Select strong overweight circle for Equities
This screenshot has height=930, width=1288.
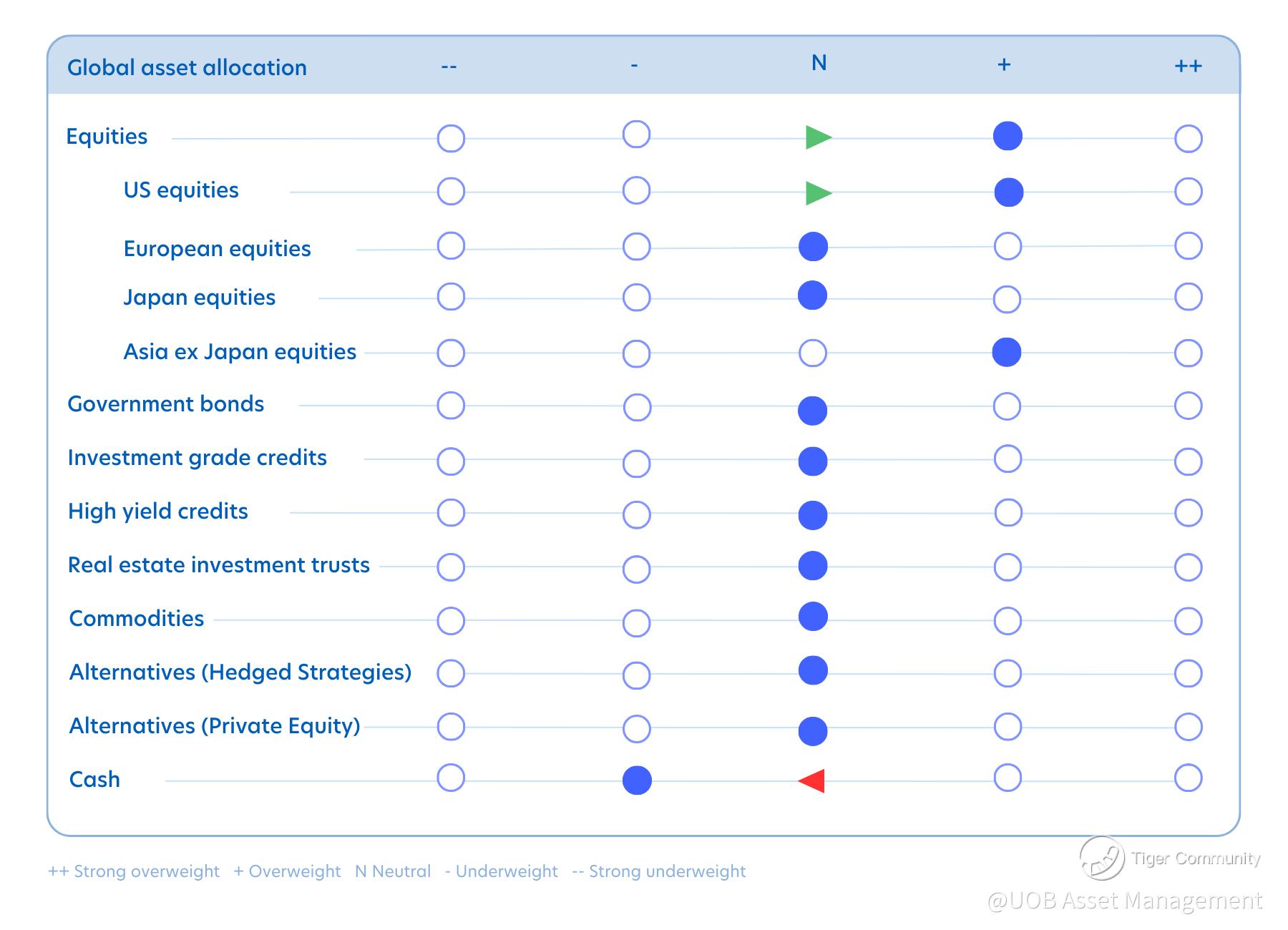pos(1188,139)
